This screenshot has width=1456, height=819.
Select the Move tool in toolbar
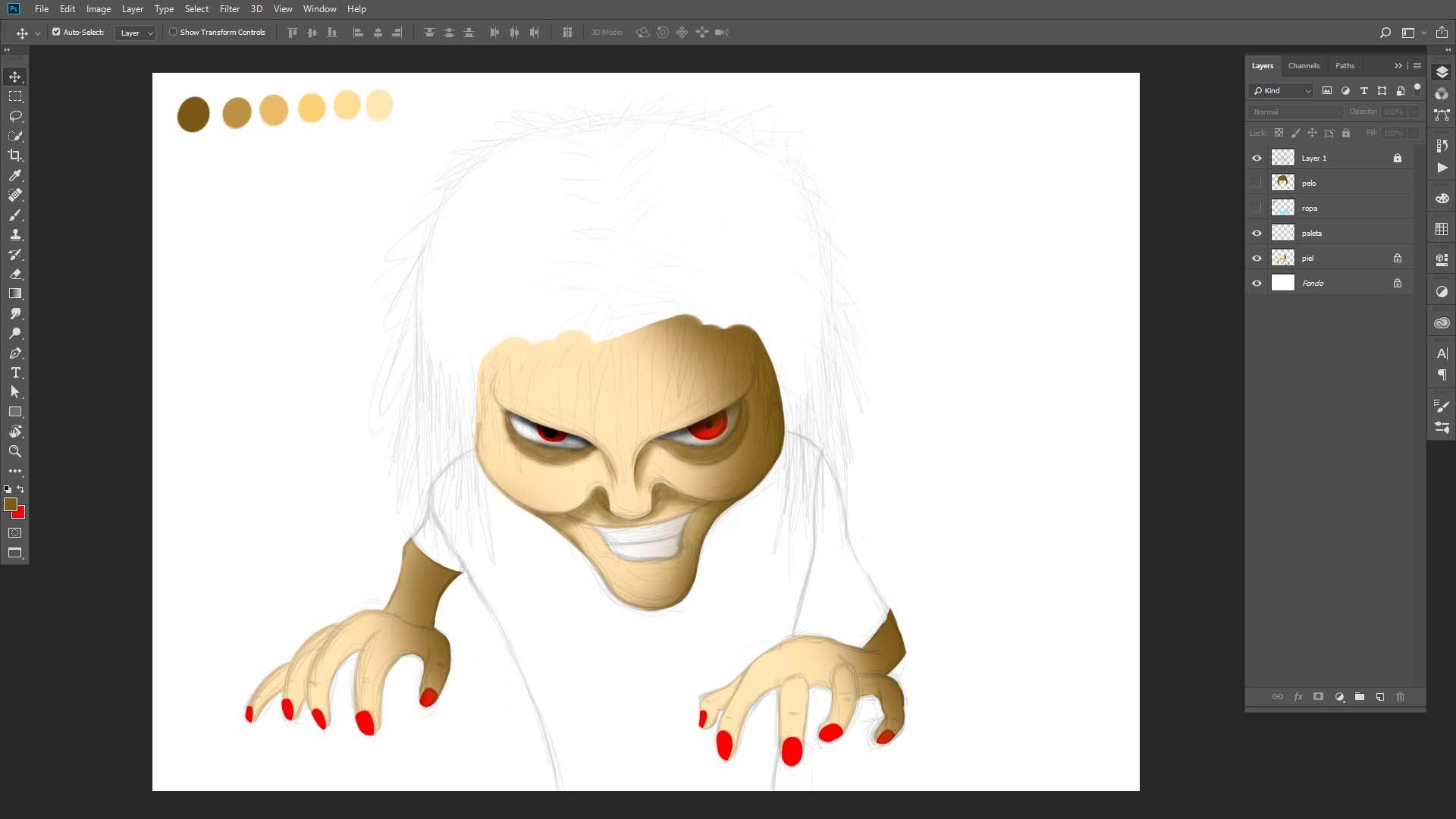click(x=15, y=77)
